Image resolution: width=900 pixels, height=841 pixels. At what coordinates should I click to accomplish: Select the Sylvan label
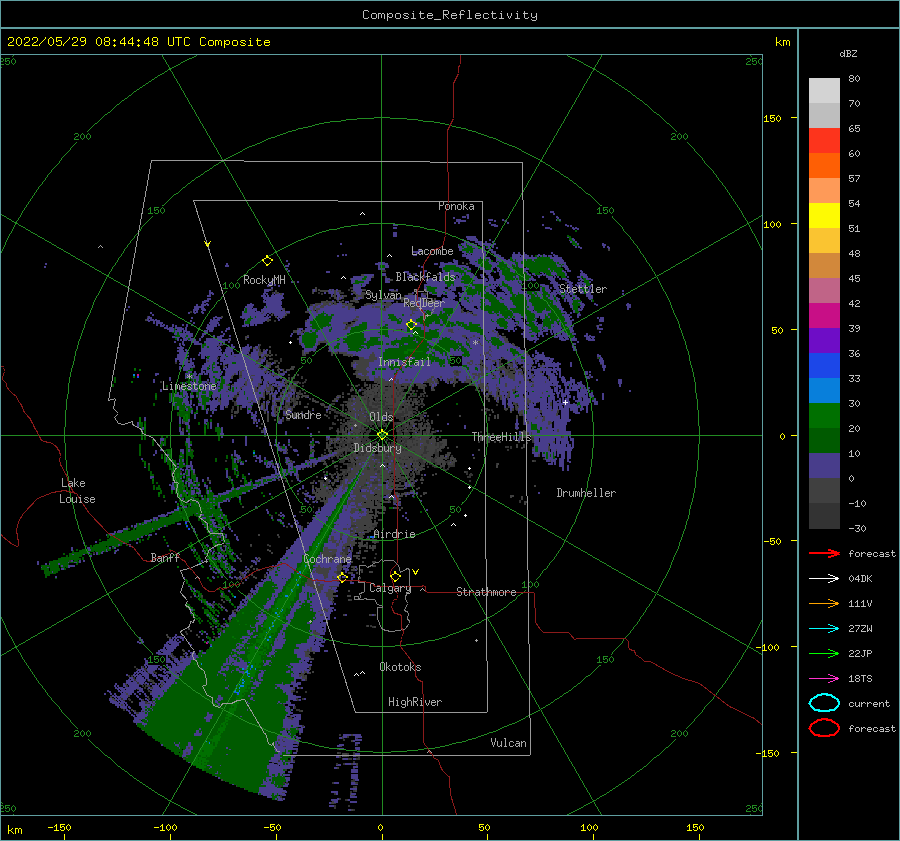pos(383,296)
